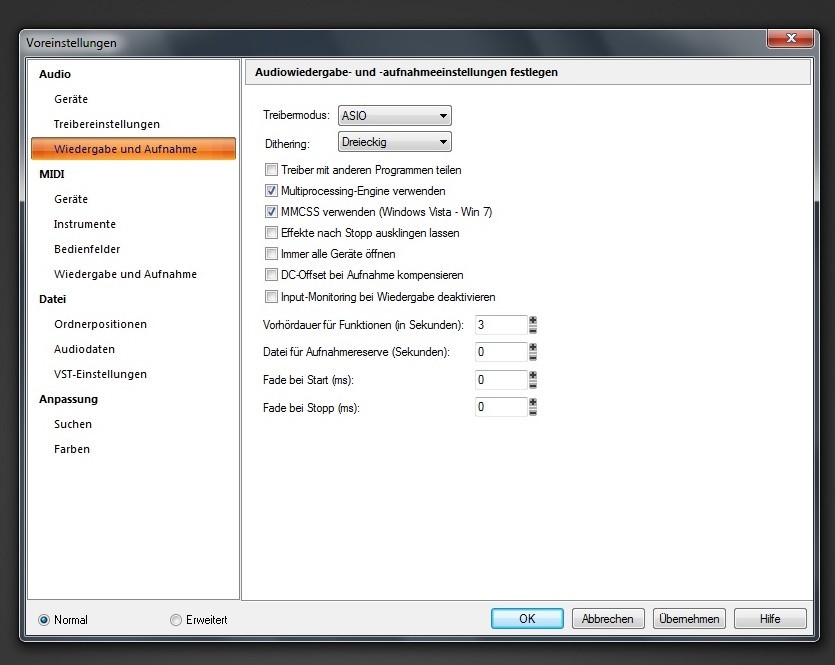Open Audiodaten settings

click(84, 349)
